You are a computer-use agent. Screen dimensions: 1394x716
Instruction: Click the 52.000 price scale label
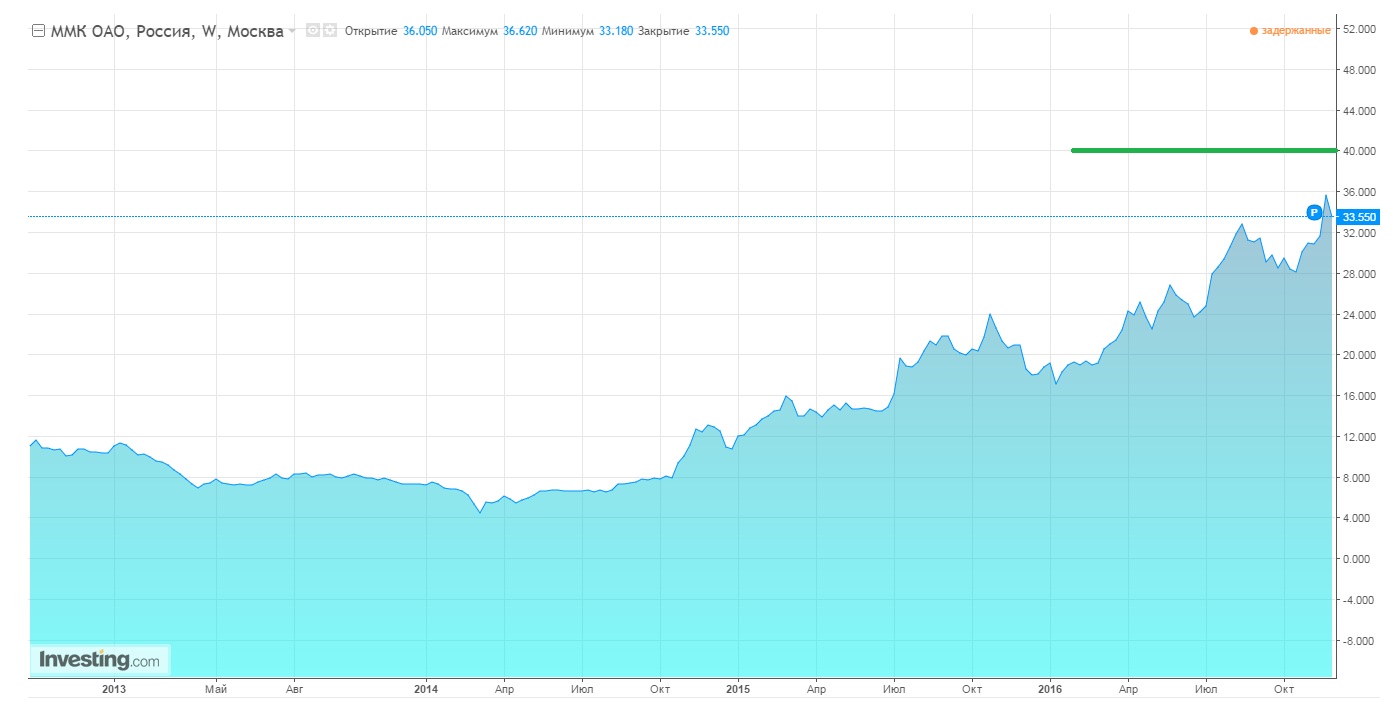pyautogui.click(x=1359, y=29)
